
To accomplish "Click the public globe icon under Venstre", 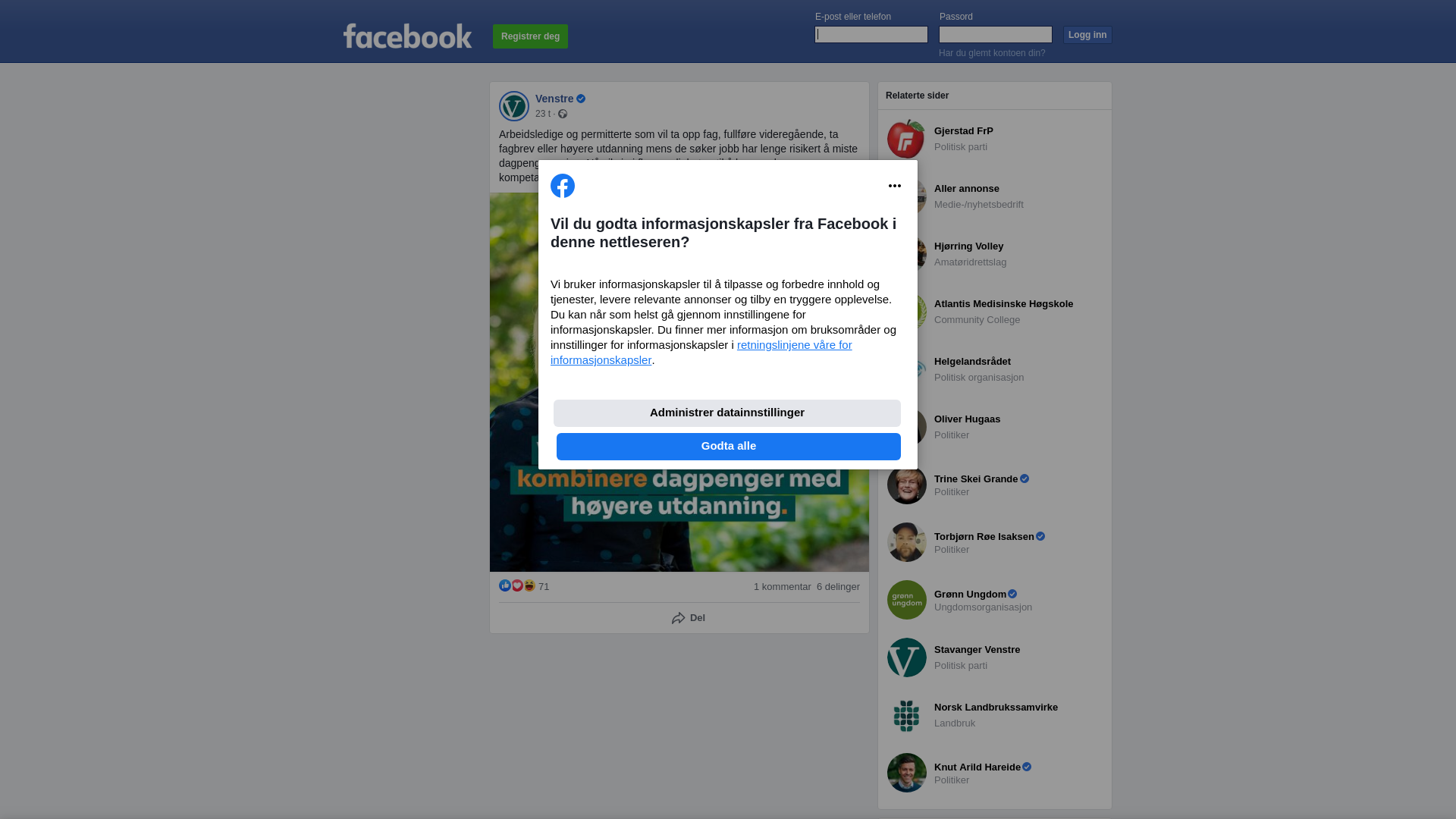I will click(x=563, y=114).
